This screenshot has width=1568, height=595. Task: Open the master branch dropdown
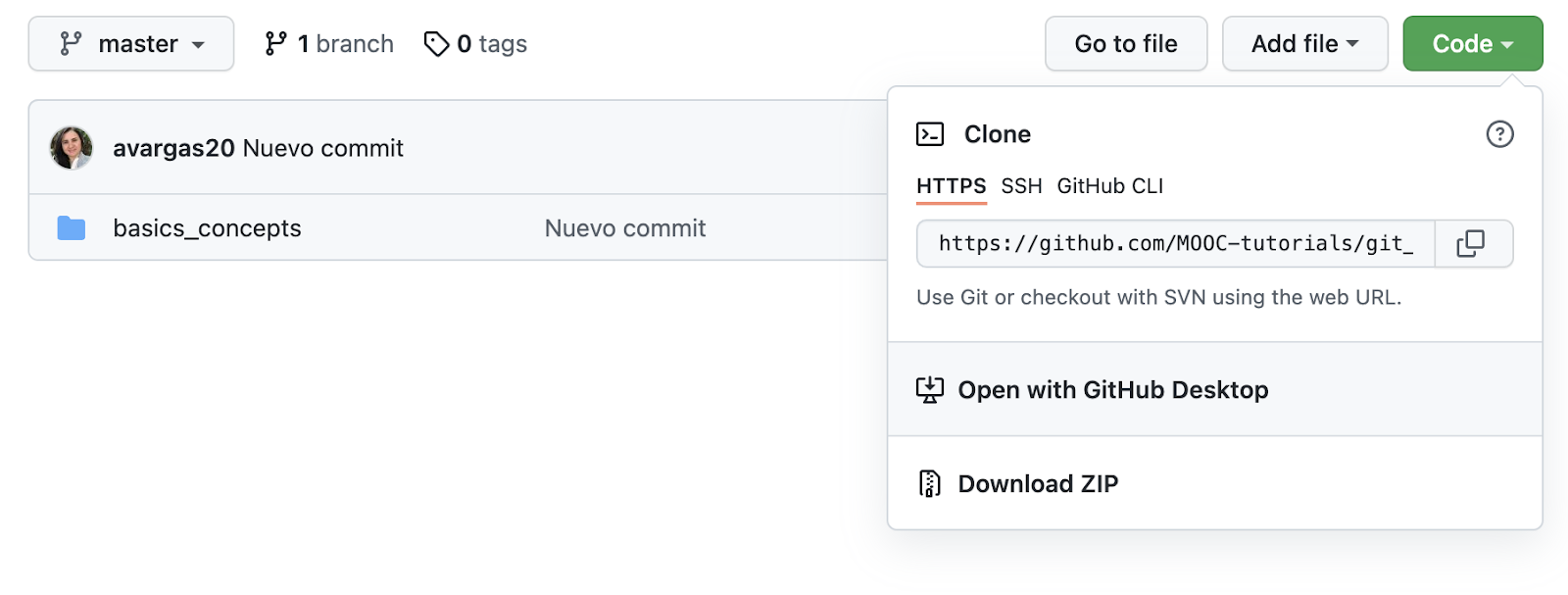click(x=131, y=44)
